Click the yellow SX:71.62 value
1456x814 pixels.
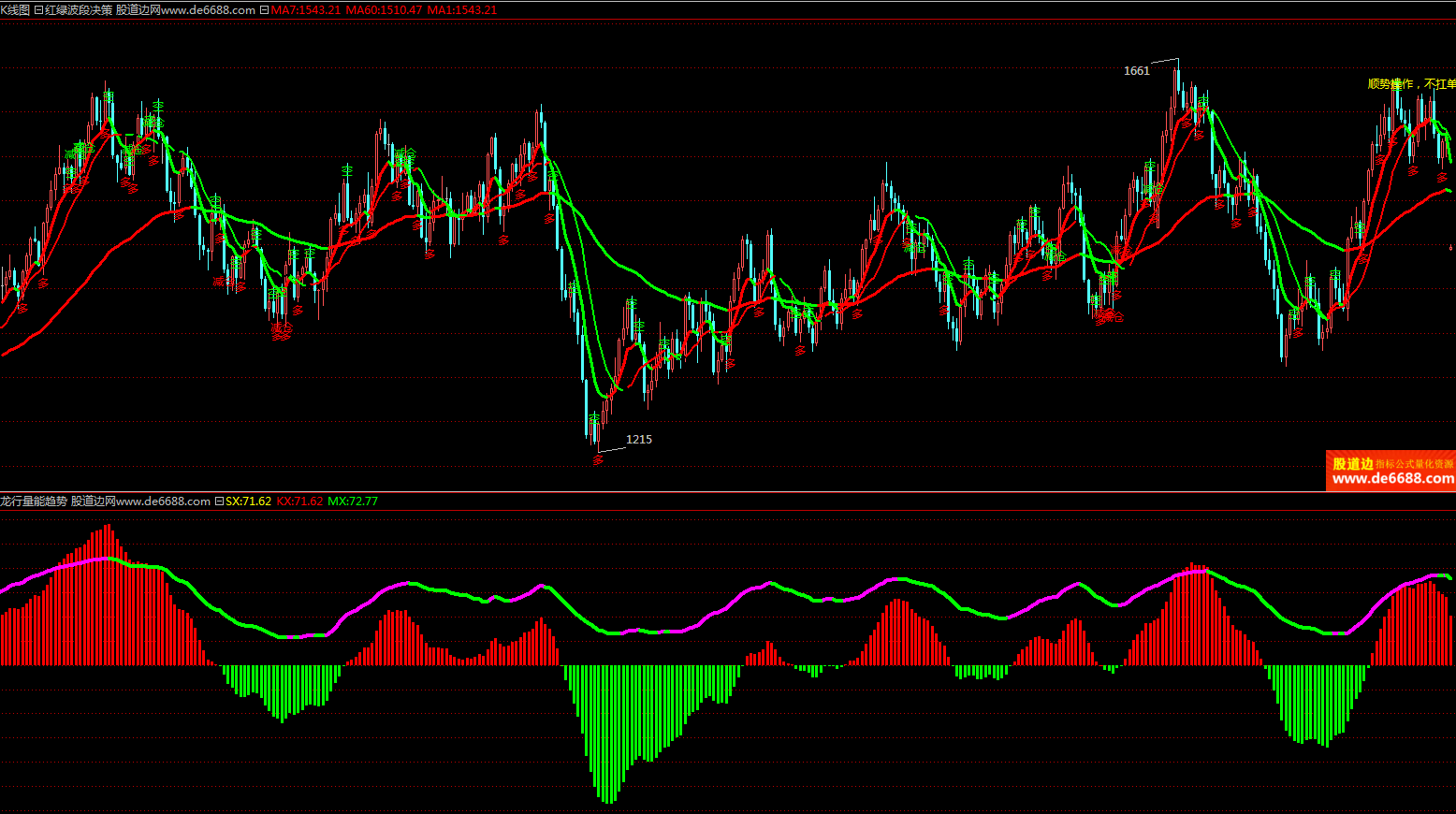[248, 501]
